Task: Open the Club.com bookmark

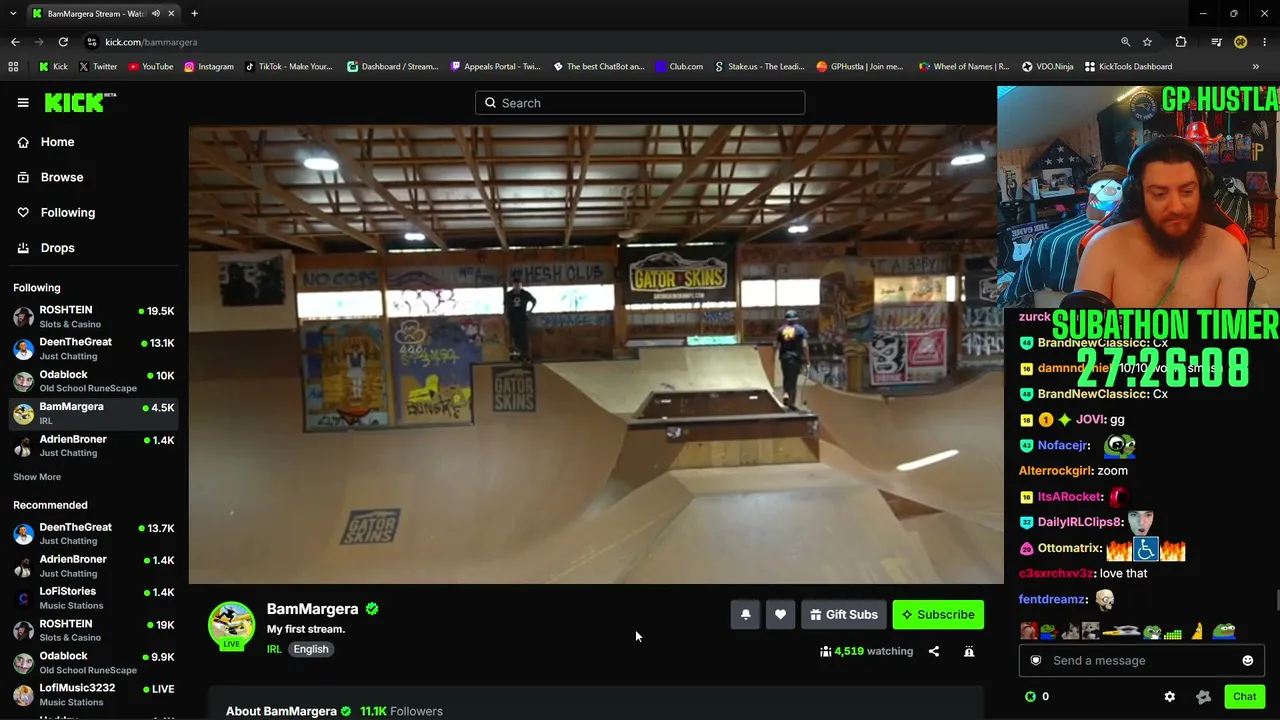Action: click(679, 67)
